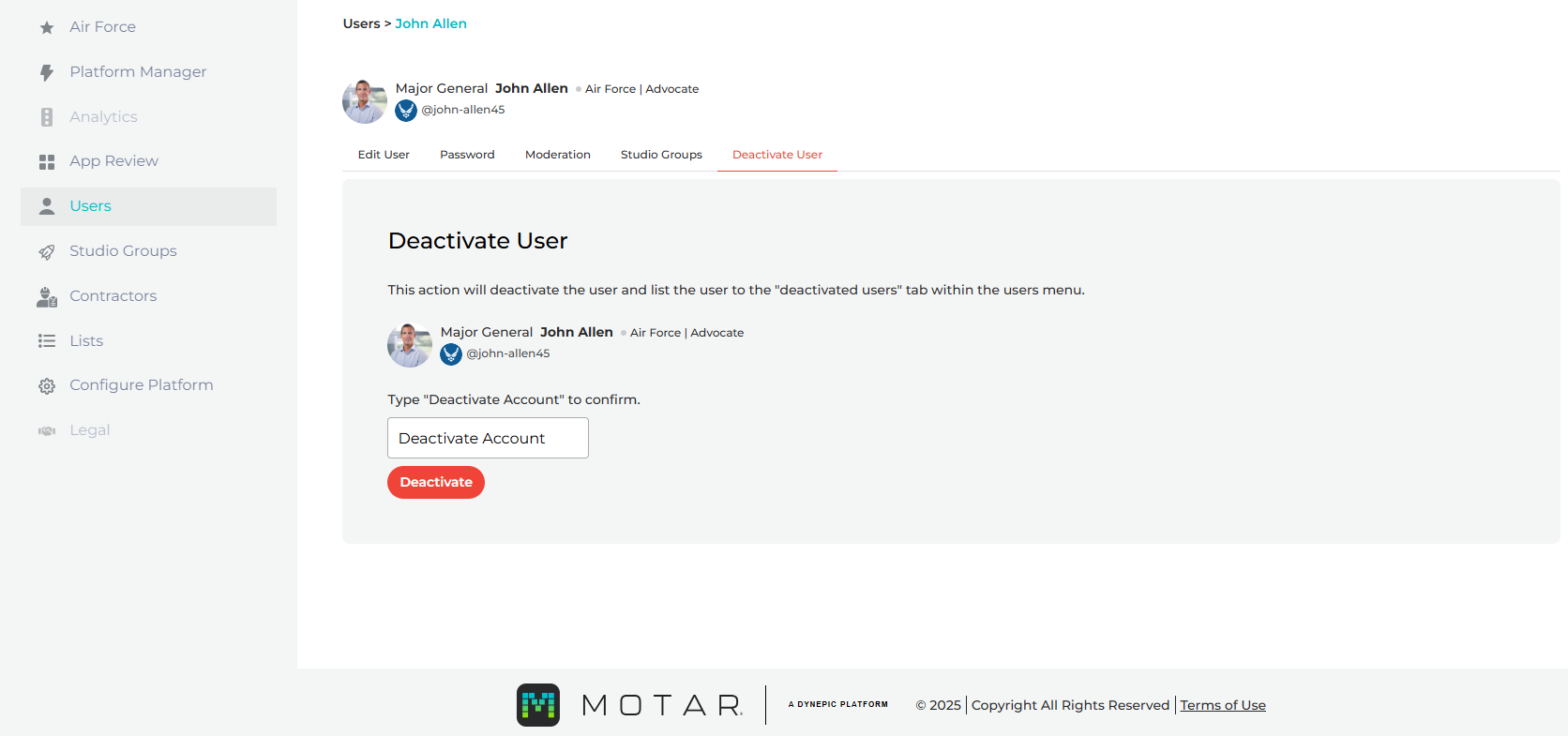Click the MOTAR logo icon in footer

point(538,705)
